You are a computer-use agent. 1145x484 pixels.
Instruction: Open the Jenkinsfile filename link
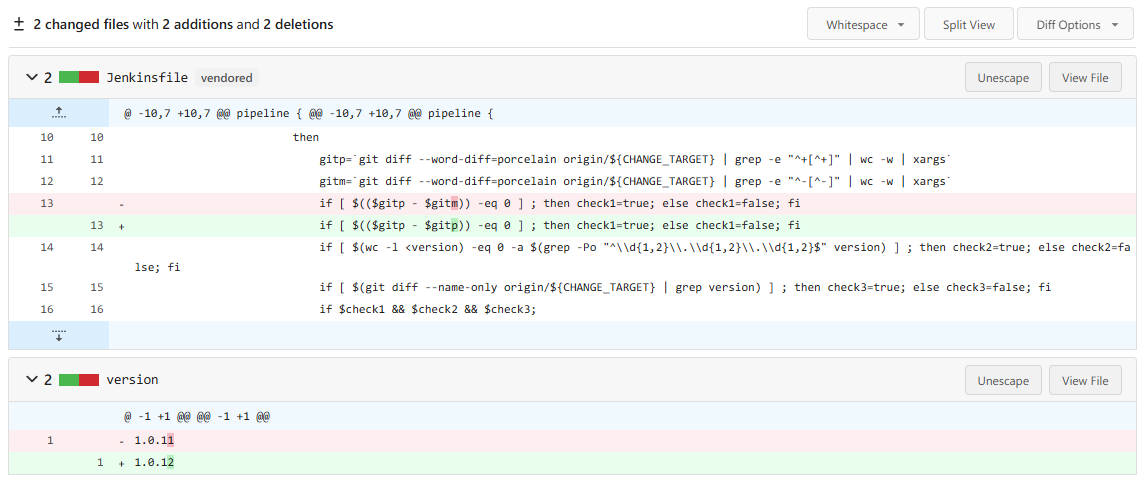tap(147, 77)
